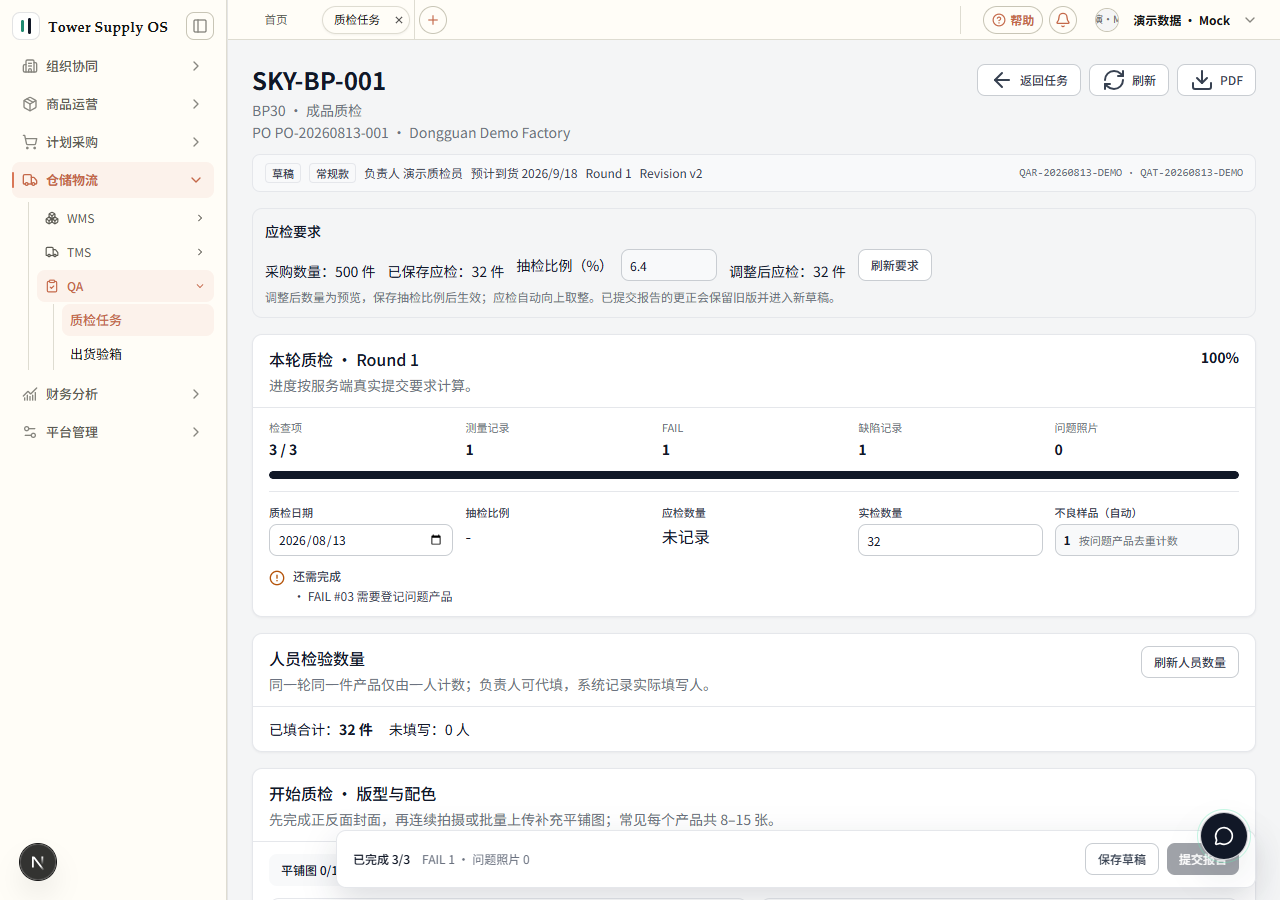1280x900 pixels.
Task: Click the TMS transport icon
Action: tap(52, 252)
